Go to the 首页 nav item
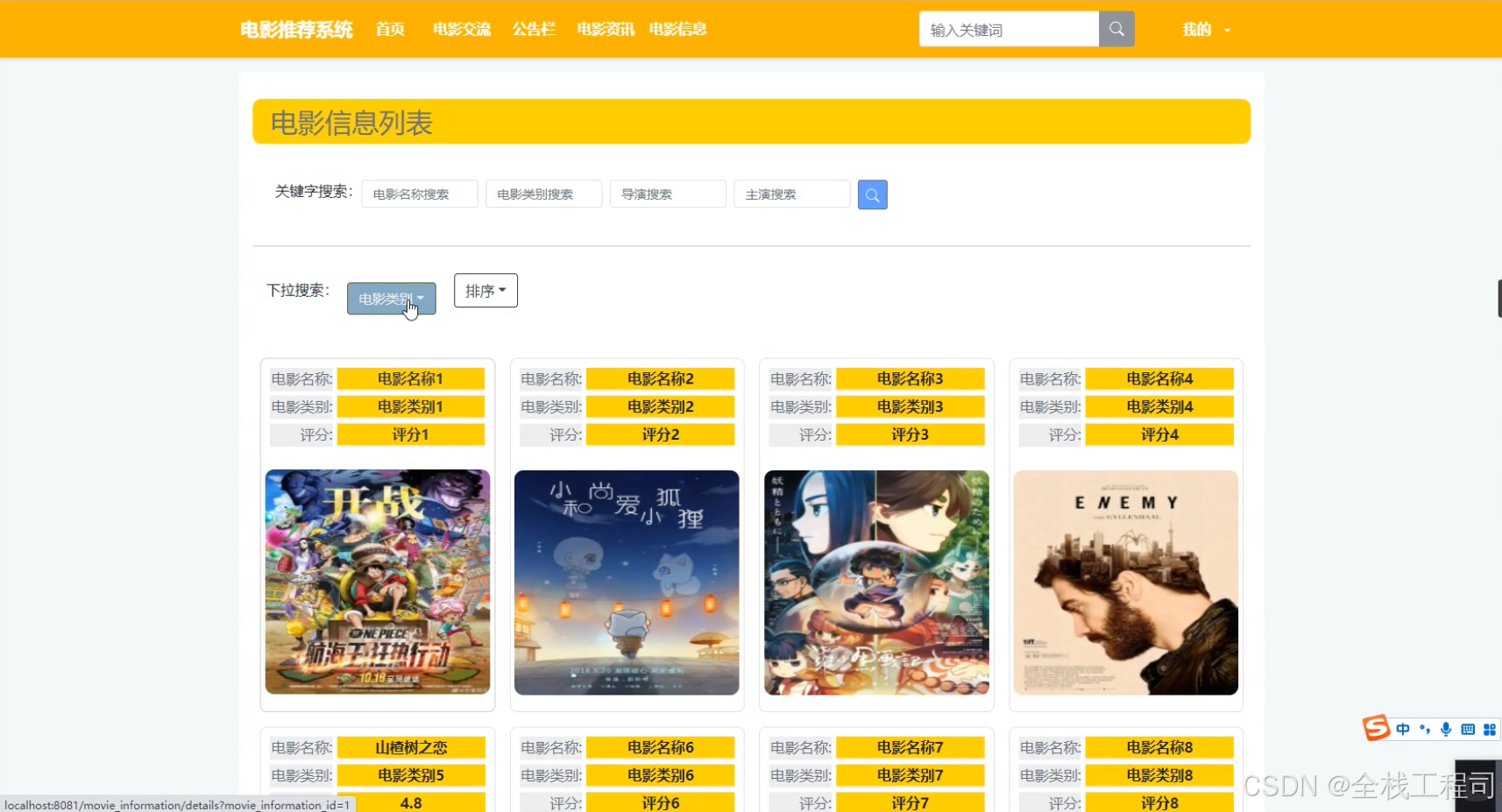The width and height of the screenshot is (1502, 812). 390,29
